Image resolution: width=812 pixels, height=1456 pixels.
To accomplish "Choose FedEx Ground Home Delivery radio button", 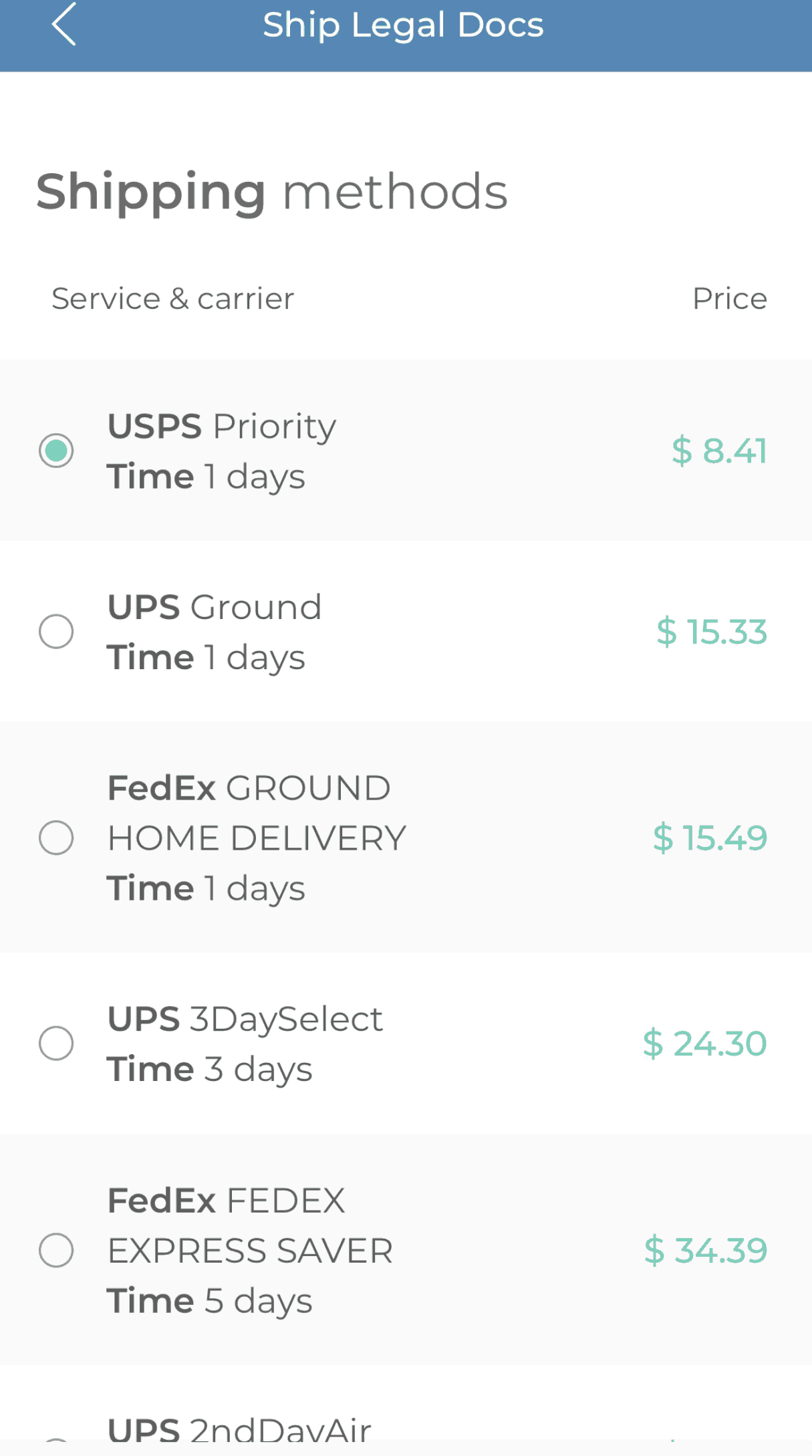I will click(x=56, y=838).
